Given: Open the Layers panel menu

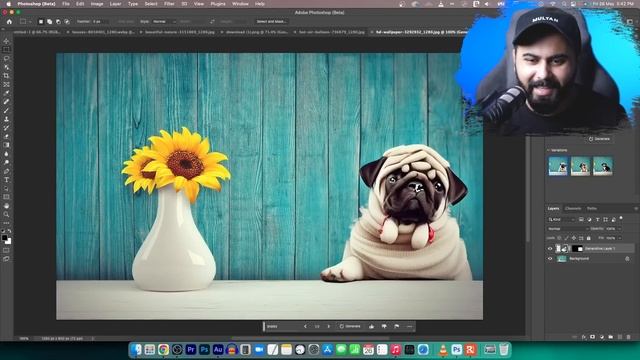Looking at the screenshot, I should (636, 209).
